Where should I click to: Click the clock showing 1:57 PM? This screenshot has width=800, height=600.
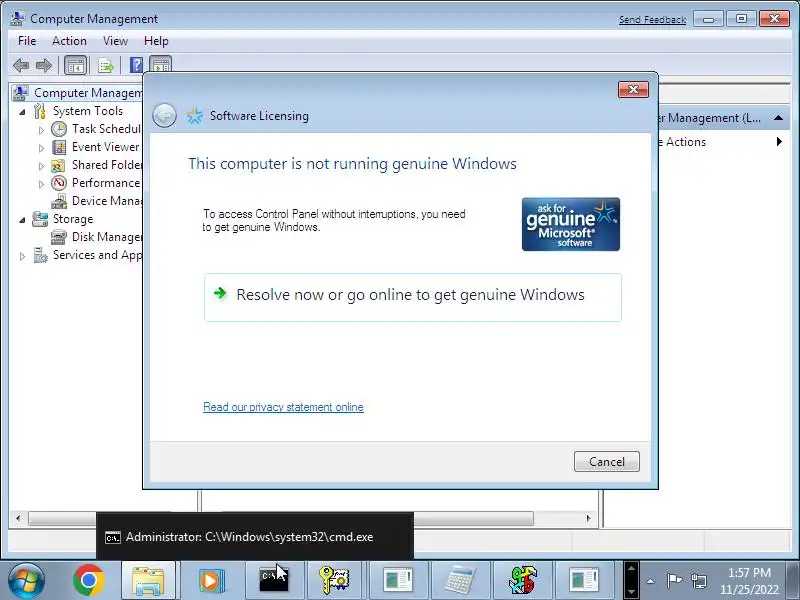[x=748, y=572]
